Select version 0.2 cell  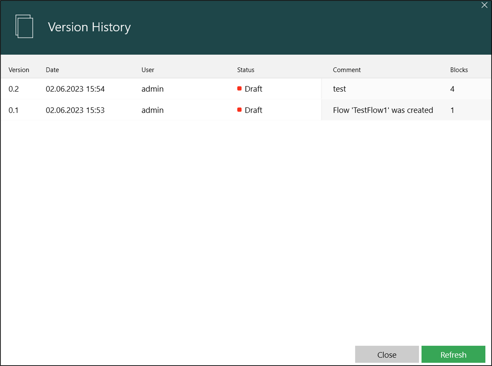14,89
